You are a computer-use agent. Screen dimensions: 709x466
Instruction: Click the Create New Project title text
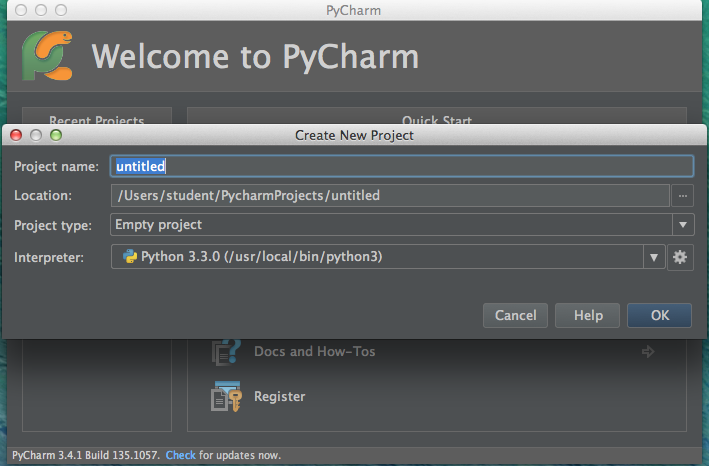click(354, 135)
